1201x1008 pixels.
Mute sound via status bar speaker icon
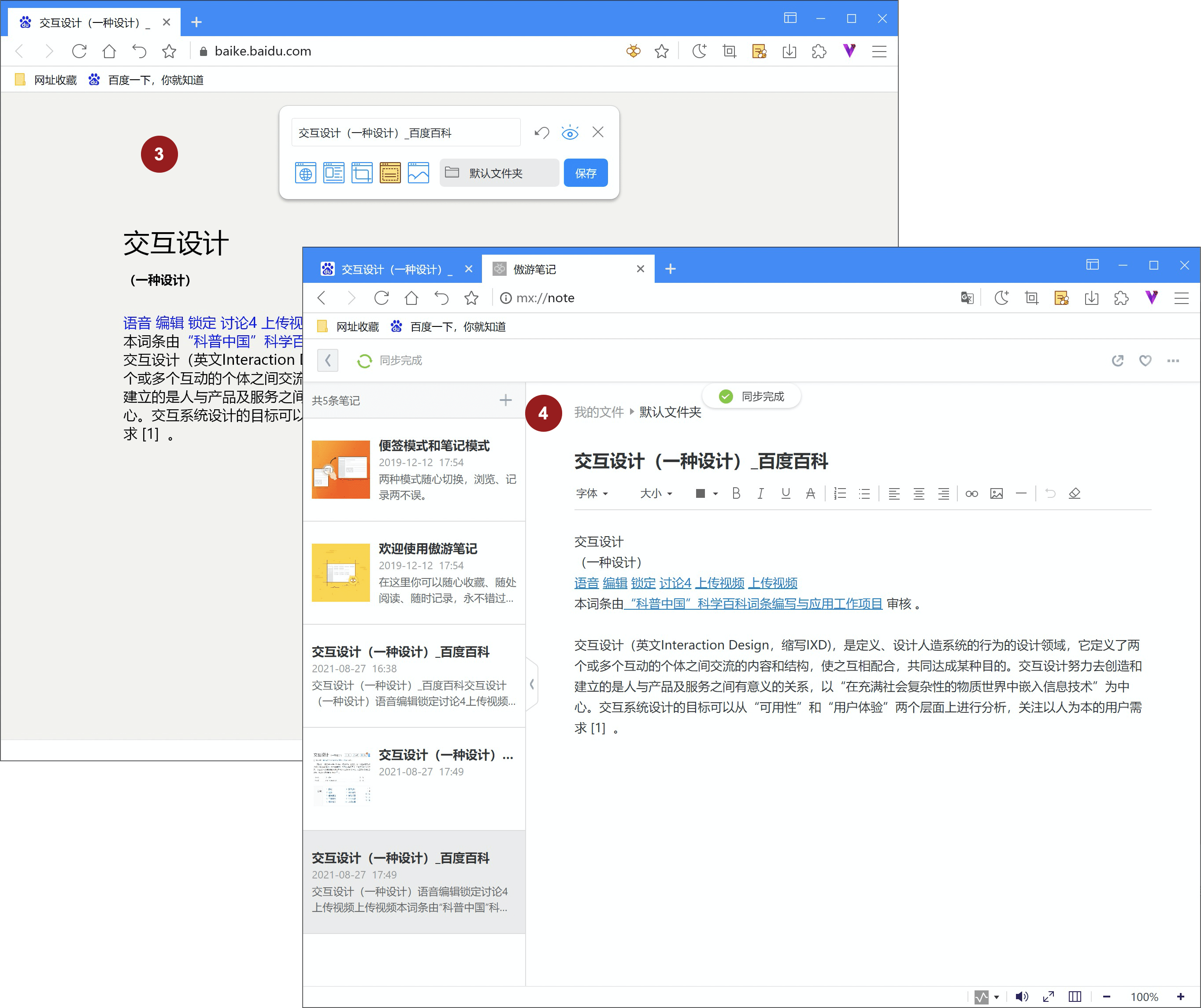pyautogui.click(x=1021, y=997)
